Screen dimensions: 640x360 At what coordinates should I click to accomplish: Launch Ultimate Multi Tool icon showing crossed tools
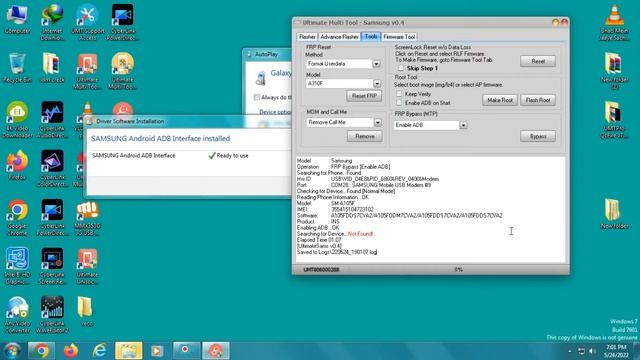point(122,71)
